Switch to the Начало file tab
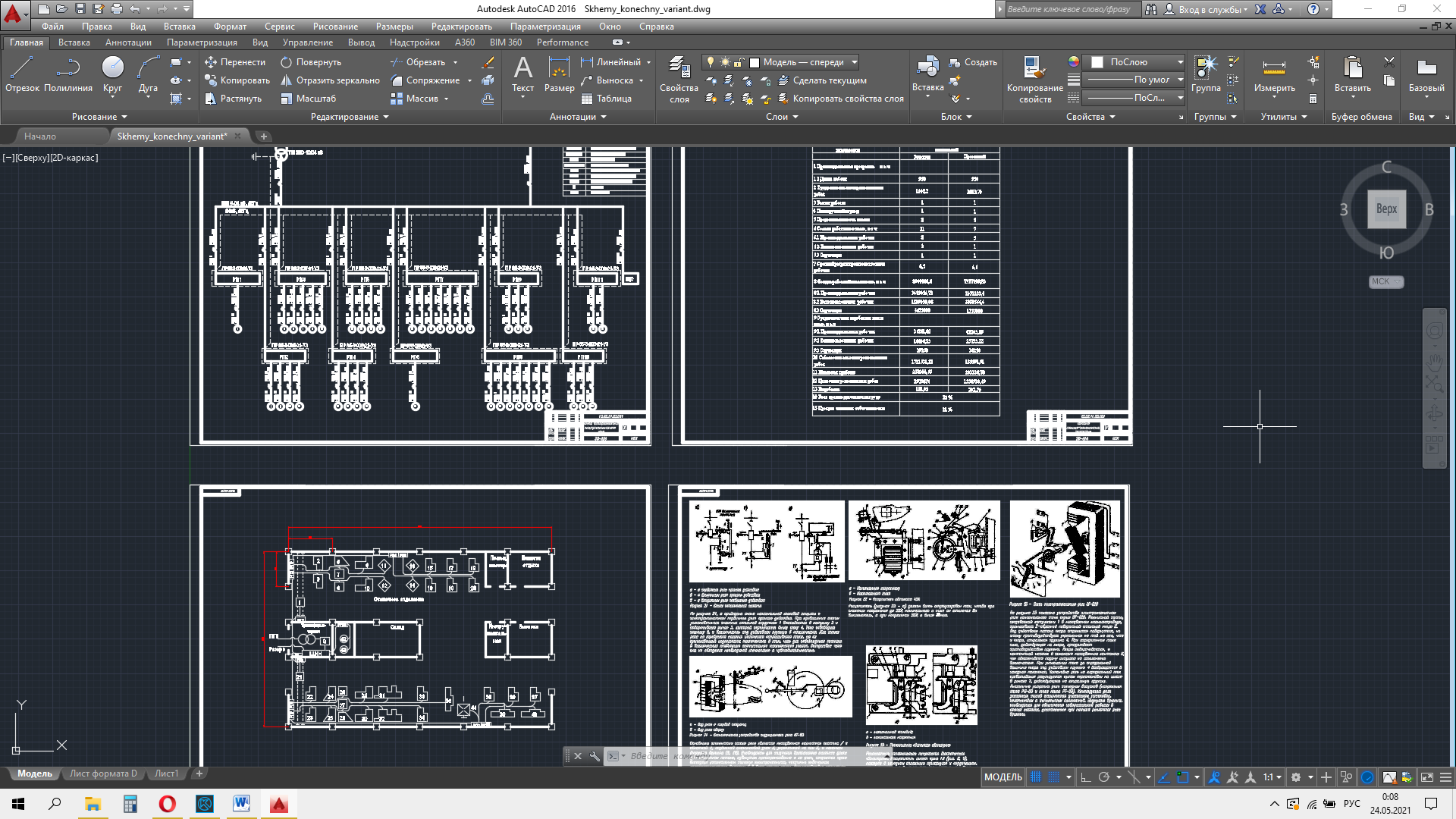 pyautogui.click(x=40, y=136)
